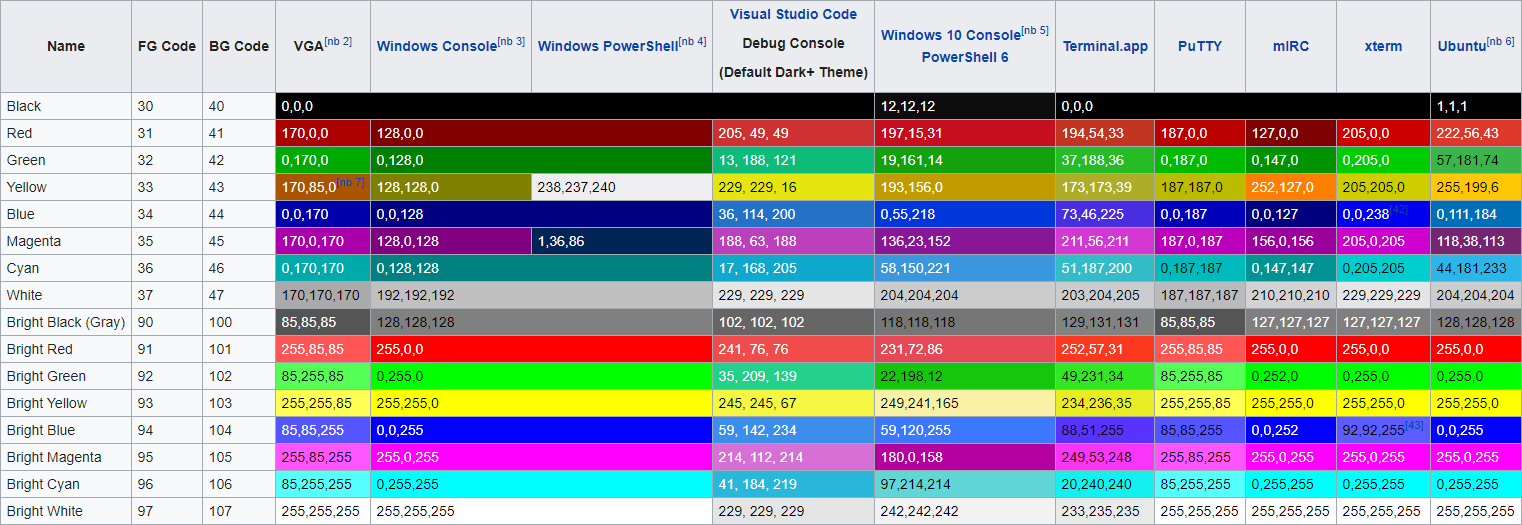
Task: Jump to footnote nb 5 reference
Action: click(x=1035, y=31)
